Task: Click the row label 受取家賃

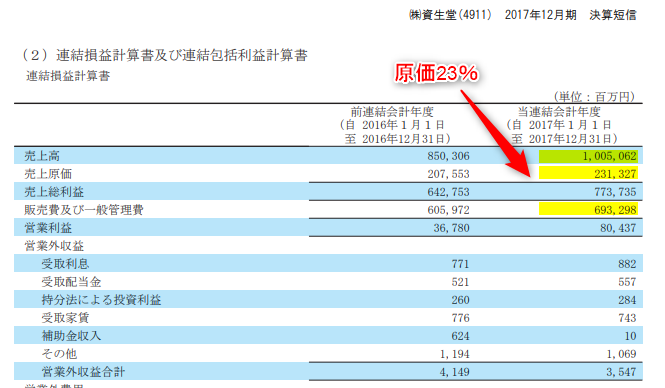Action: pyautogui.click(x=65, y=318)
